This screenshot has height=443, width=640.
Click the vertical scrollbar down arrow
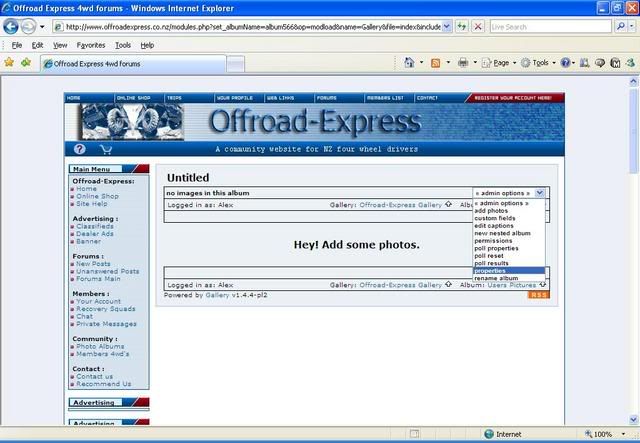633,419
